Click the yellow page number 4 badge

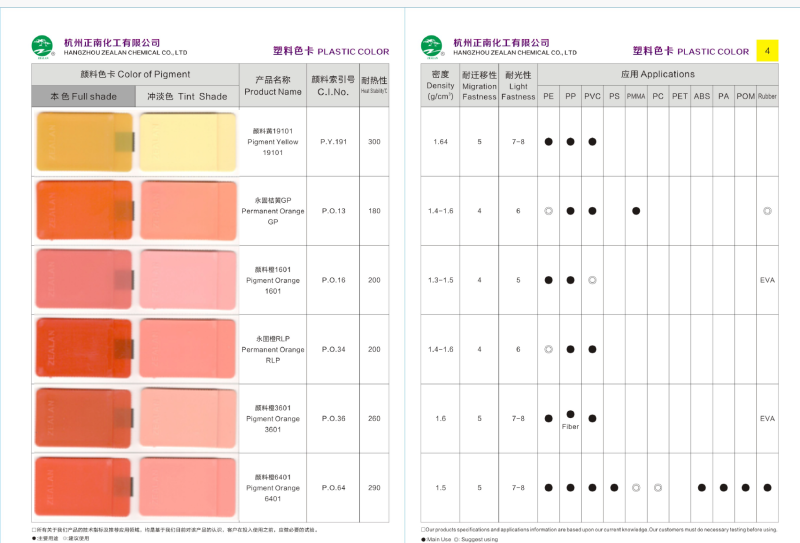click(766, 51)
